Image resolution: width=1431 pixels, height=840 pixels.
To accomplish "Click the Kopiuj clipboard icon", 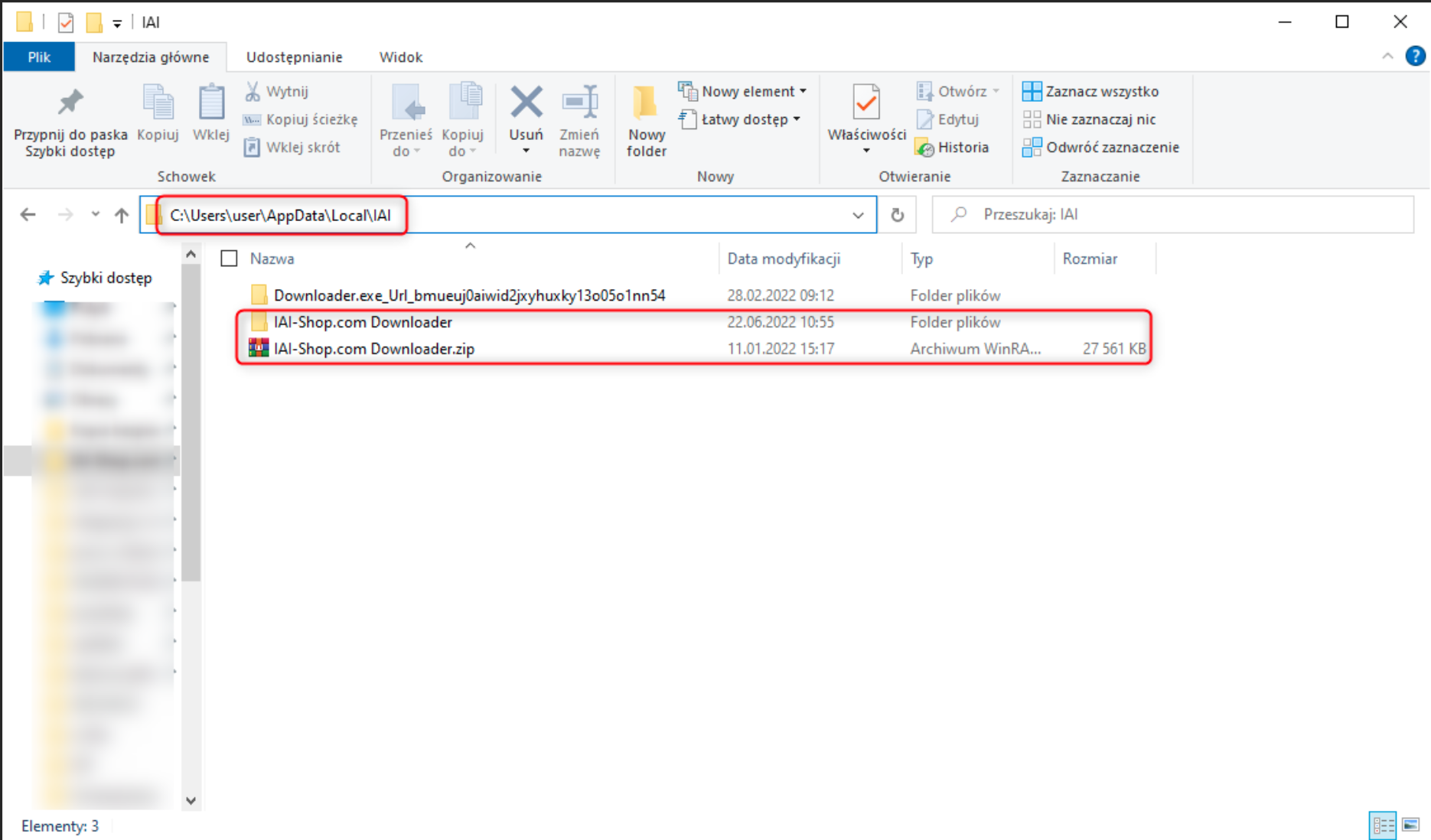I will click(x=158, y=103).
